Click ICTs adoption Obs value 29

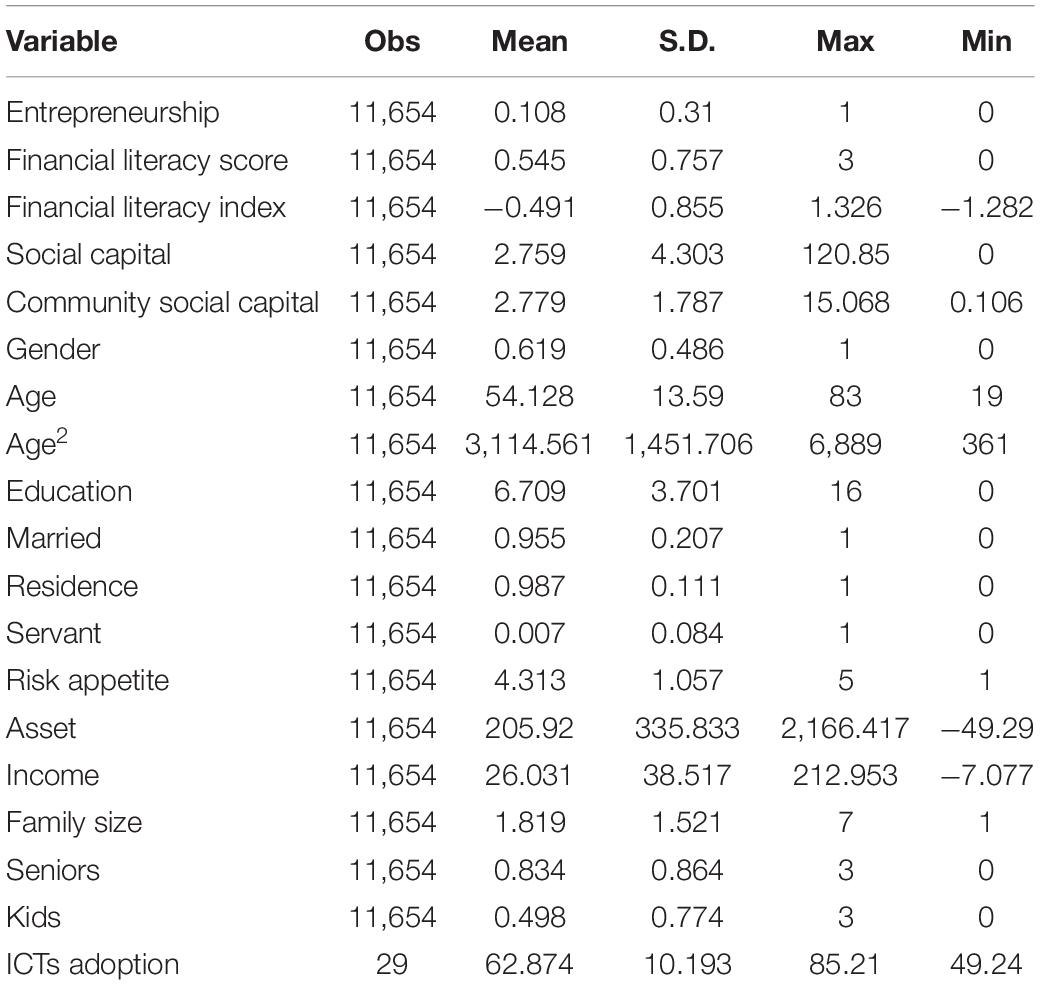tap(392, 964)
